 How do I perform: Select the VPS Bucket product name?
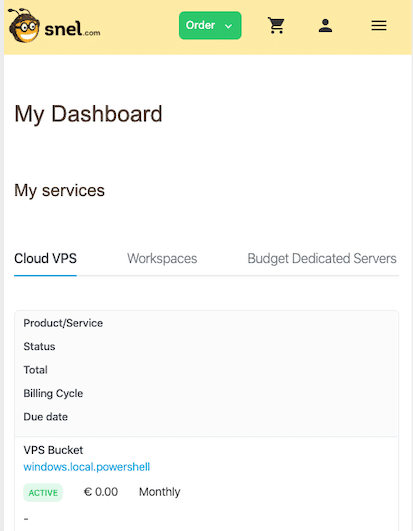[53, 450]
